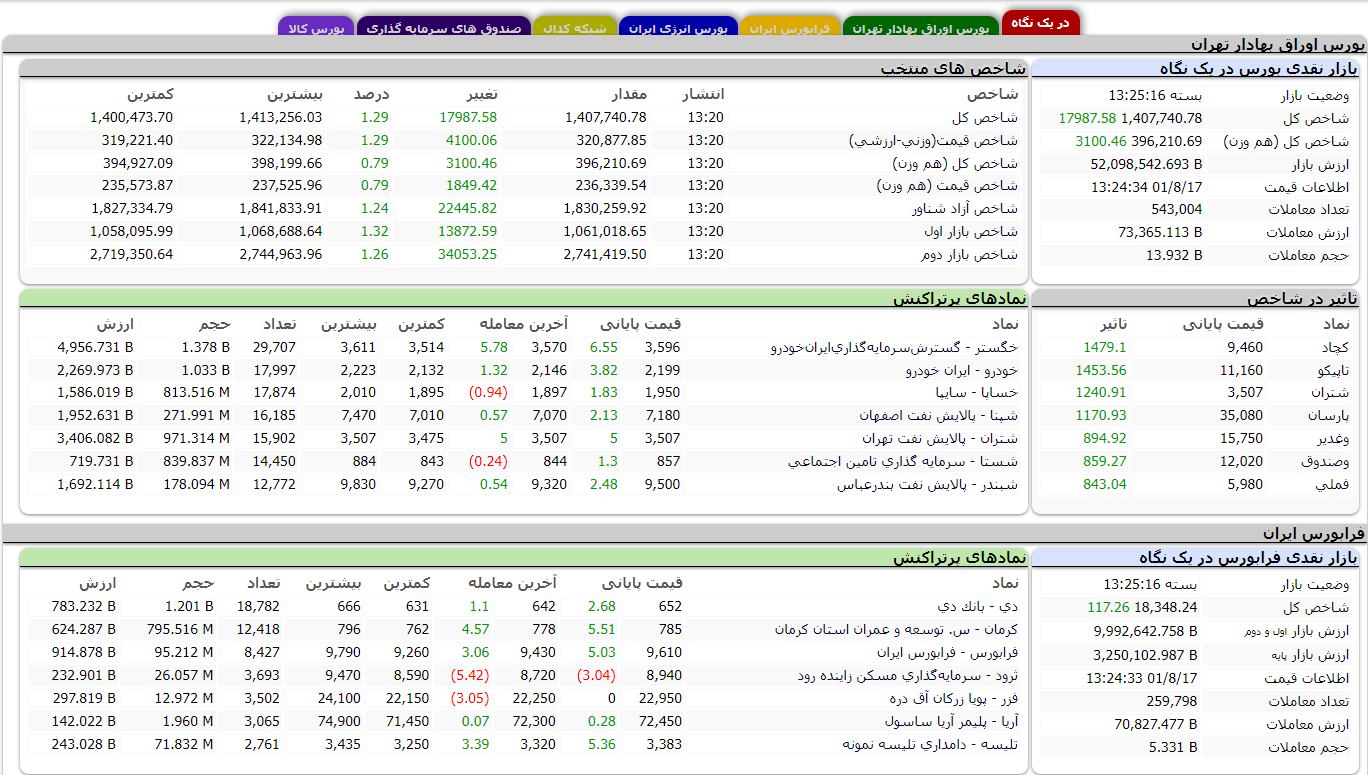Viewport: 1368px width, 775px height.
Task: Open the شبکه کدال tab
Action: coord(574,28)
